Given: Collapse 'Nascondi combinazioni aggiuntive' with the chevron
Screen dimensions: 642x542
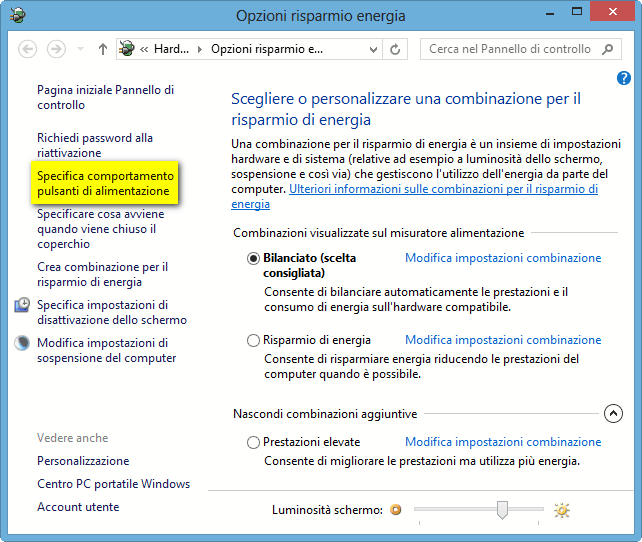Looking at the screenshot, I should [x=613, y=413].
